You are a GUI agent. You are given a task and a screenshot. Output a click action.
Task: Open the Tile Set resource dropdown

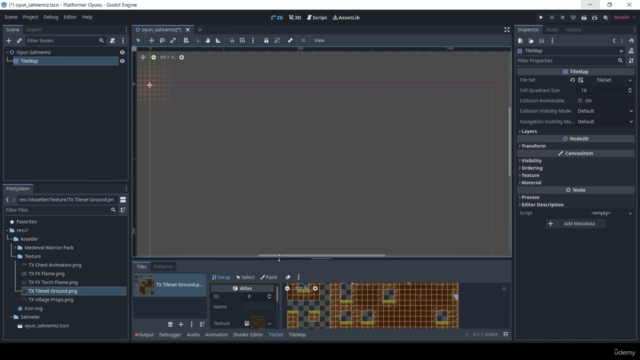pyautogui.click(x=630, y=80)
